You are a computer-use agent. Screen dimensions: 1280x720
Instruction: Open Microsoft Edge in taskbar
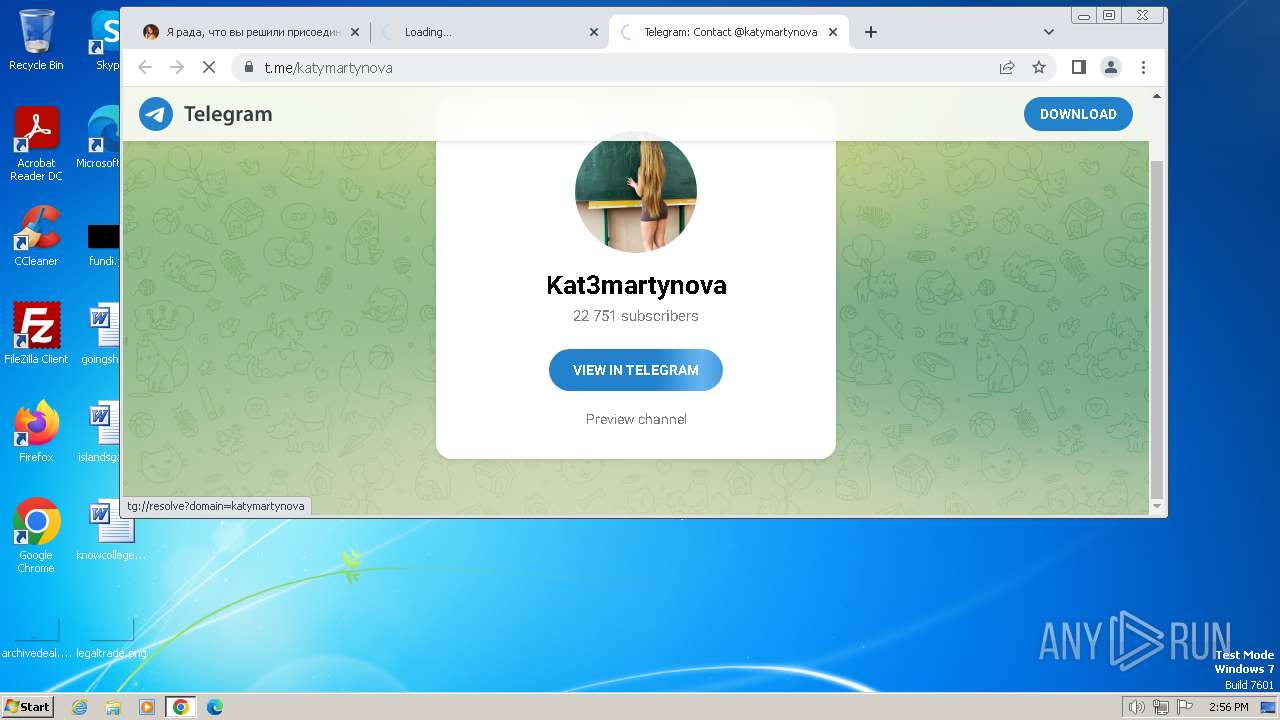tap(215, 707)
